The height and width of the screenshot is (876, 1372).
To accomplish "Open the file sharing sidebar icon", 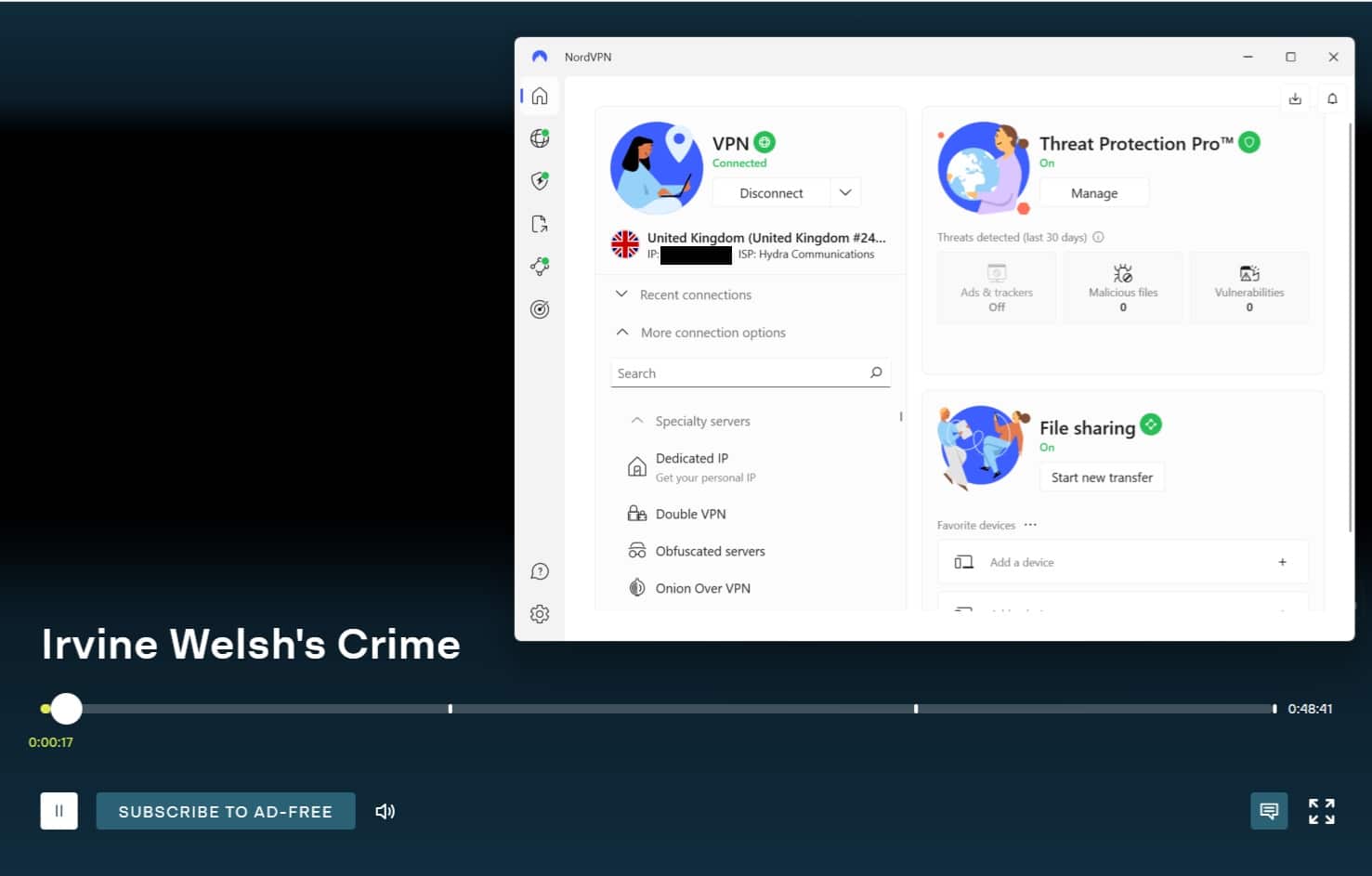I will [x=540, y=224].
